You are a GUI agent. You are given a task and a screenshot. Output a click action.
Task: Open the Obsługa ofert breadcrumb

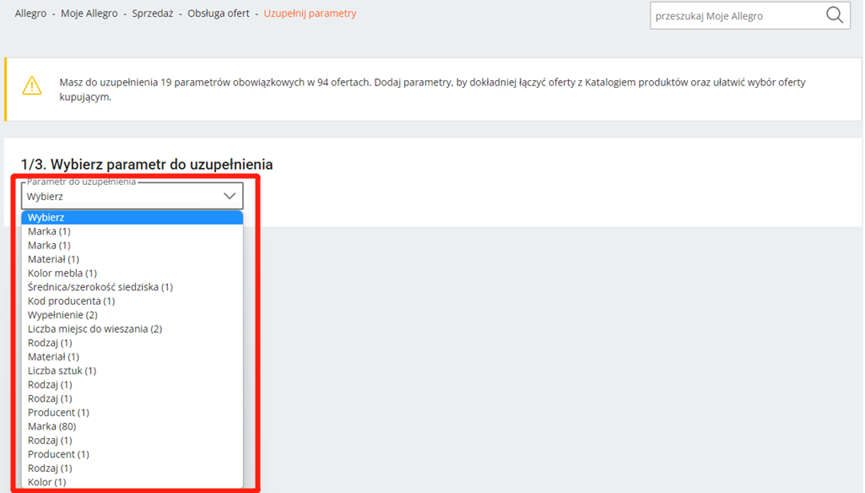pyautogui.click(x=218, y=13)
